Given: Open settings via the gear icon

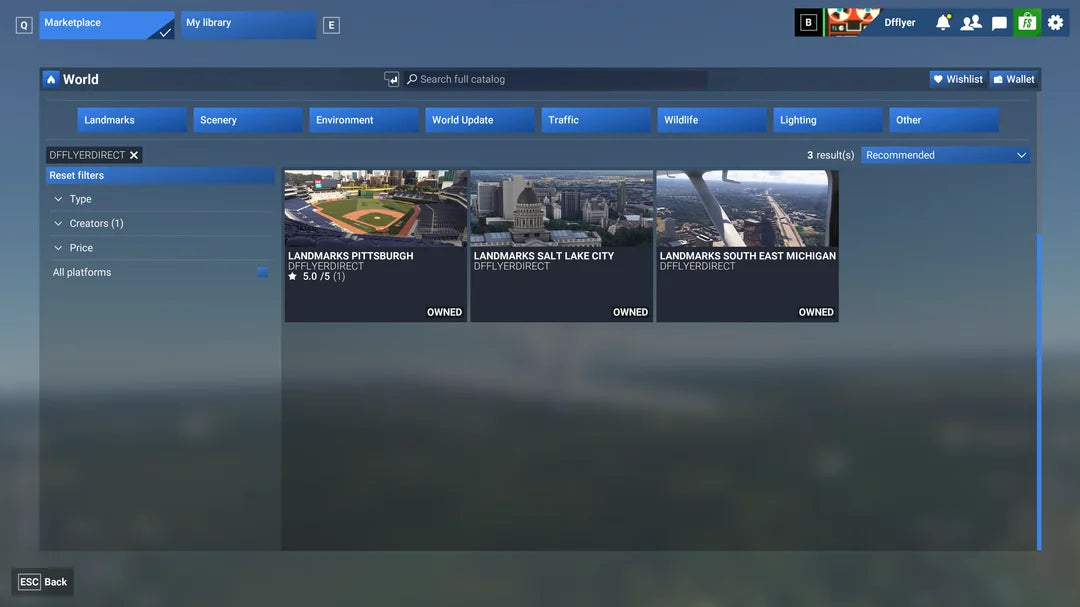Looking at the screenshot, I should tap(1055, 22).
